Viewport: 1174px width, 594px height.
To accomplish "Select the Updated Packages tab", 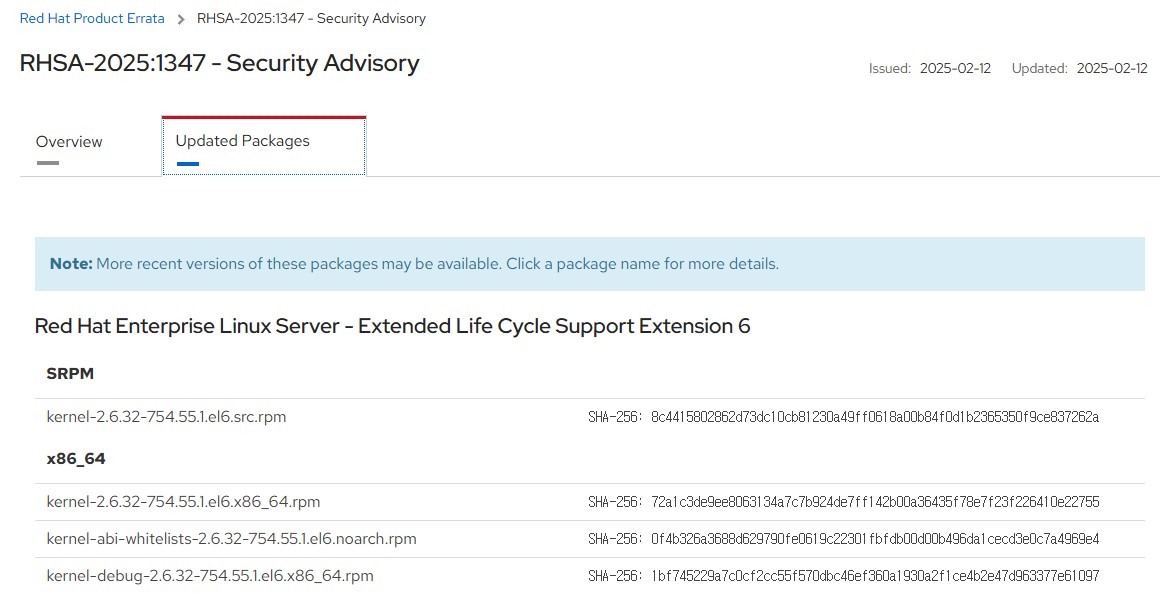I will 264,146.
